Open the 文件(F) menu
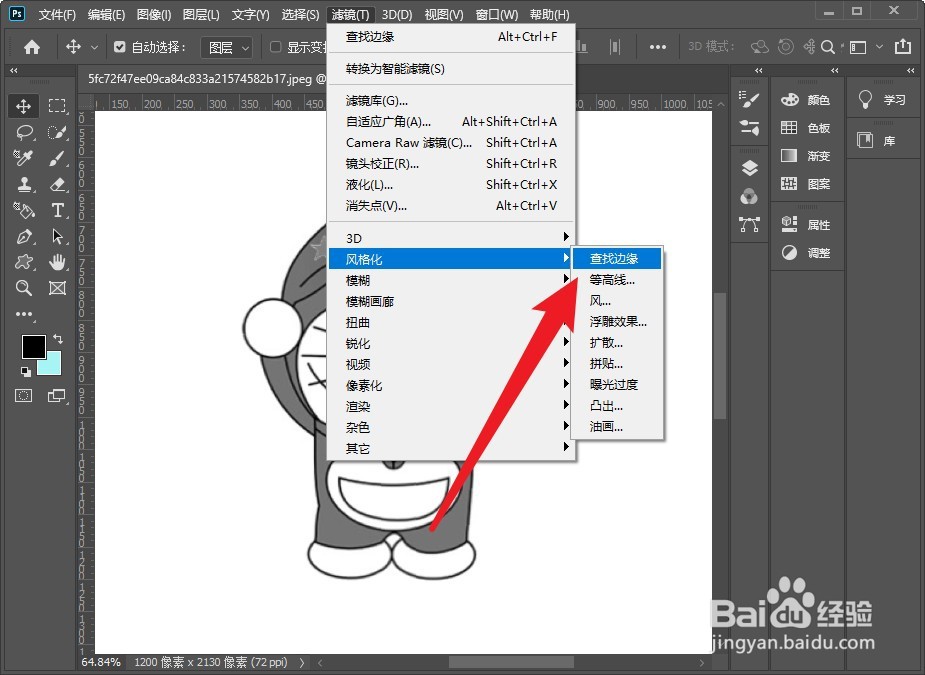 click(x=57, y=14)
